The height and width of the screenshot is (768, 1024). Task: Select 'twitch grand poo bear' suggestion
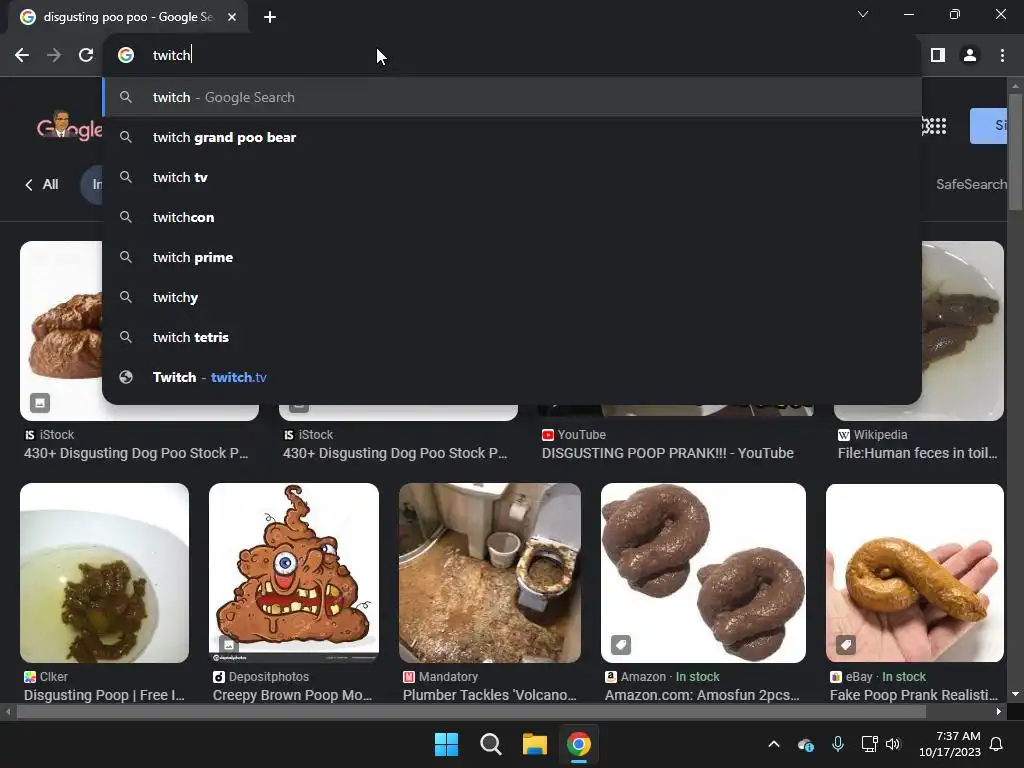pyautogui.click(x=512, y=137)
